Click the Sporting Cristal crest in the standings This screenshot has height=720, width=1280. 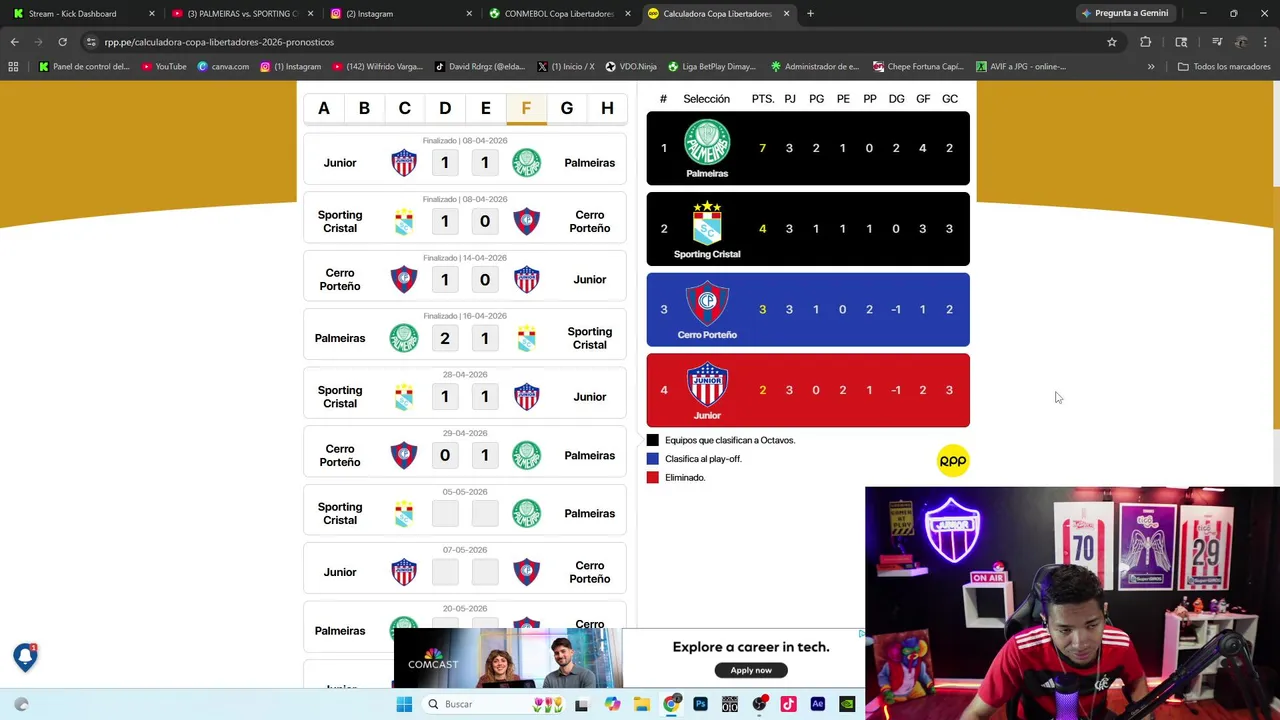[x=707, y=224]
